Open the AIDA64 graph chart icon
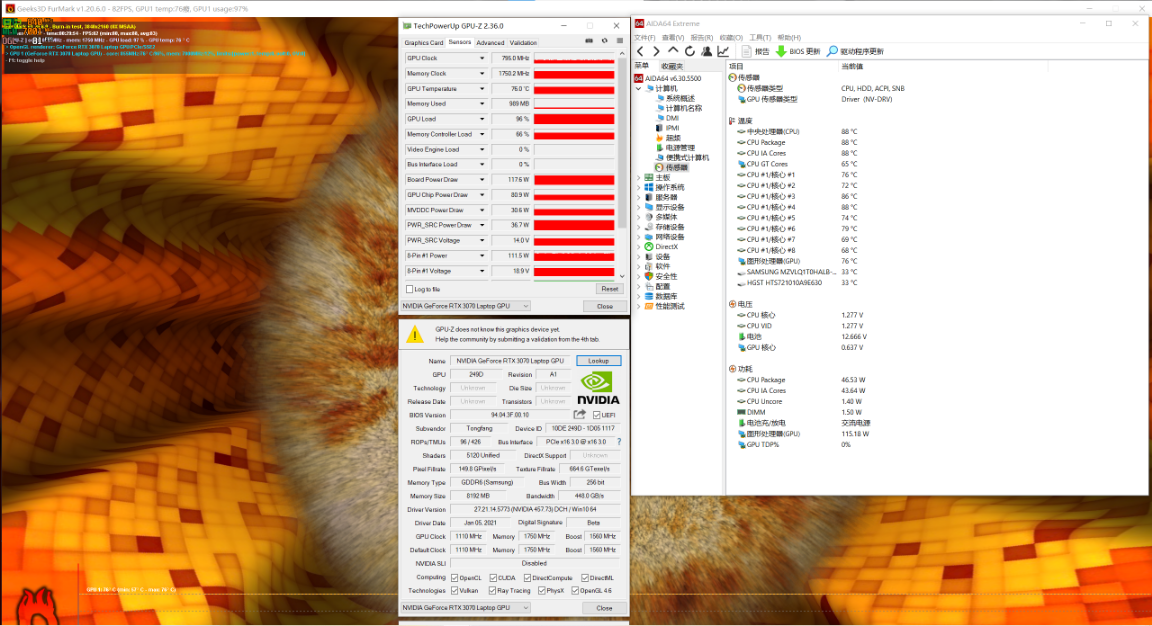This screenshot has width=1152, height=626. (x=723, y=51)
